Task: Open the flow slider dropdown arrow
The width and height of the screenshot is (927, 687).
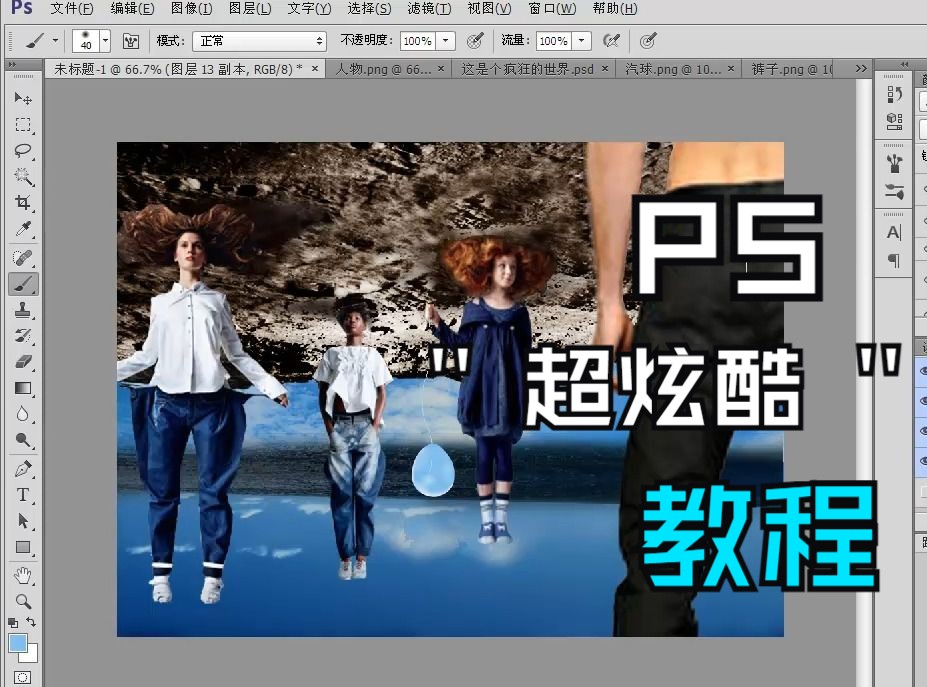Action: point(582,41)
